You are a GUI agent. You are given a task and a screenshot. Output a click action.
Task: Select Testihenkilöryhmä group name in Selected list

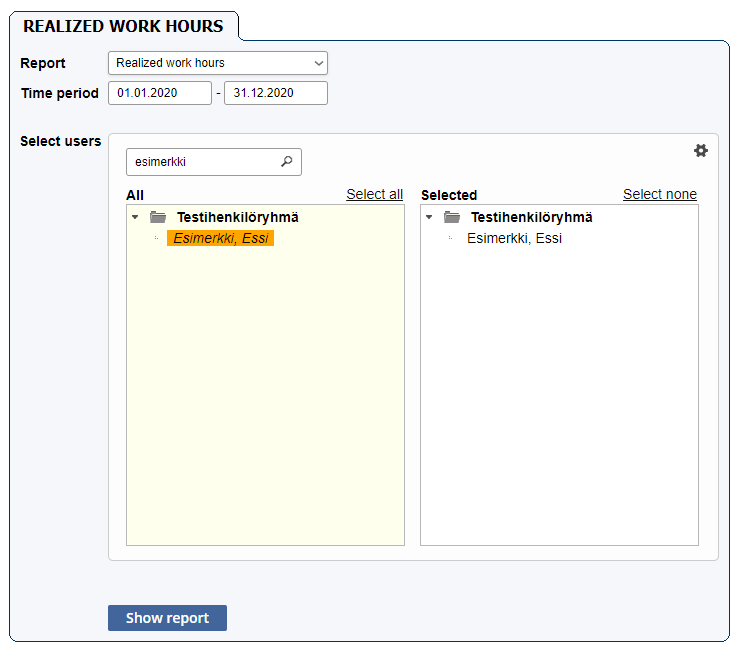(x=531, y=217)
